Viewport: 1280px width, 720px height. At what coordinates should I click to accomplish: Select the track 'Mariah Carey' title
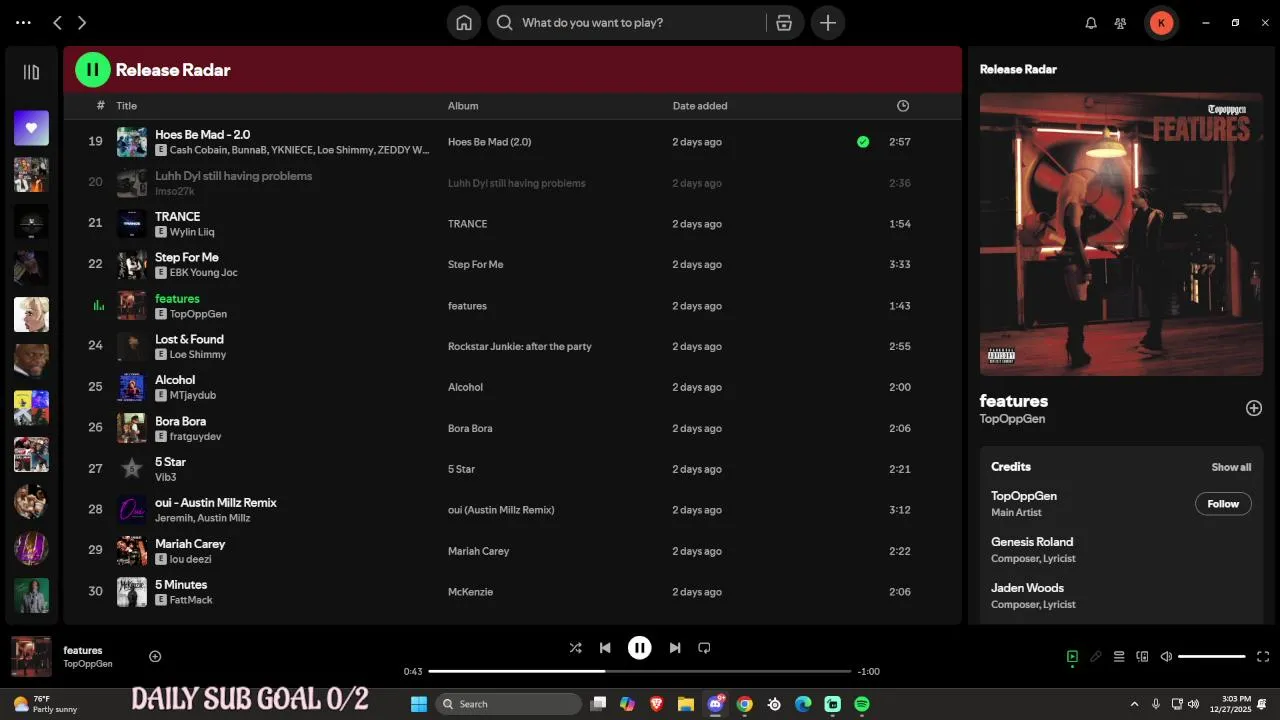click(x=190, y=544)
